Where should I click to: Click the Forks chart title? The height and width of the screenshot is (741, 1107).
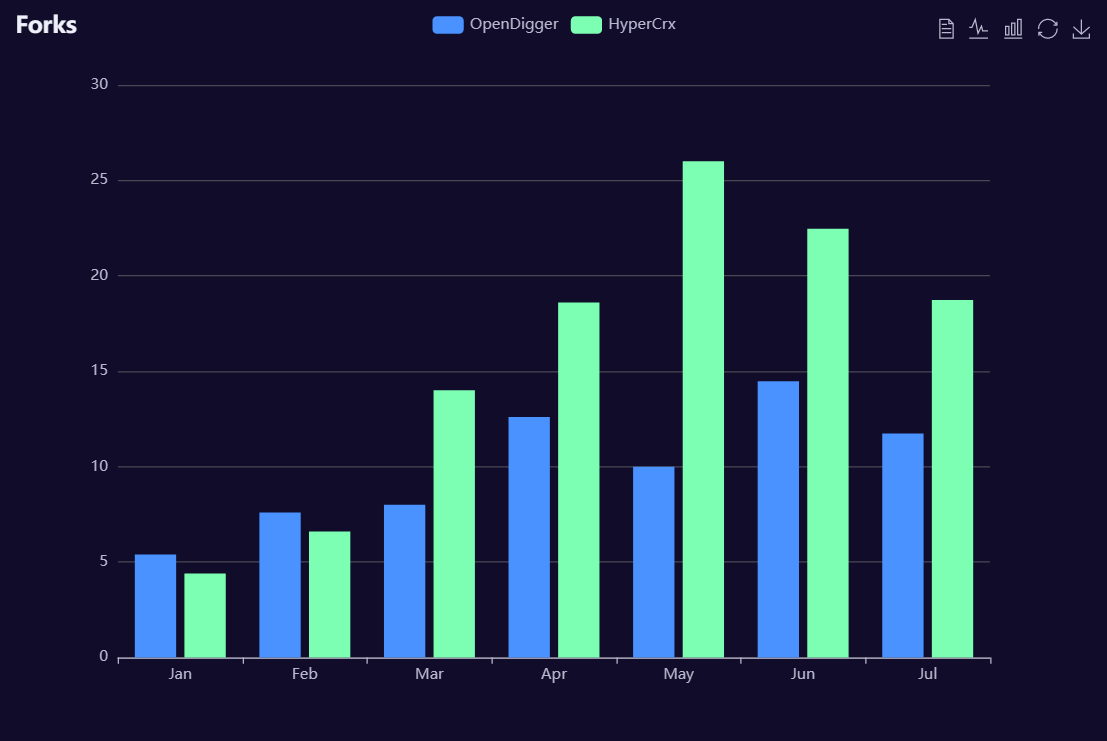coord(45,24)
